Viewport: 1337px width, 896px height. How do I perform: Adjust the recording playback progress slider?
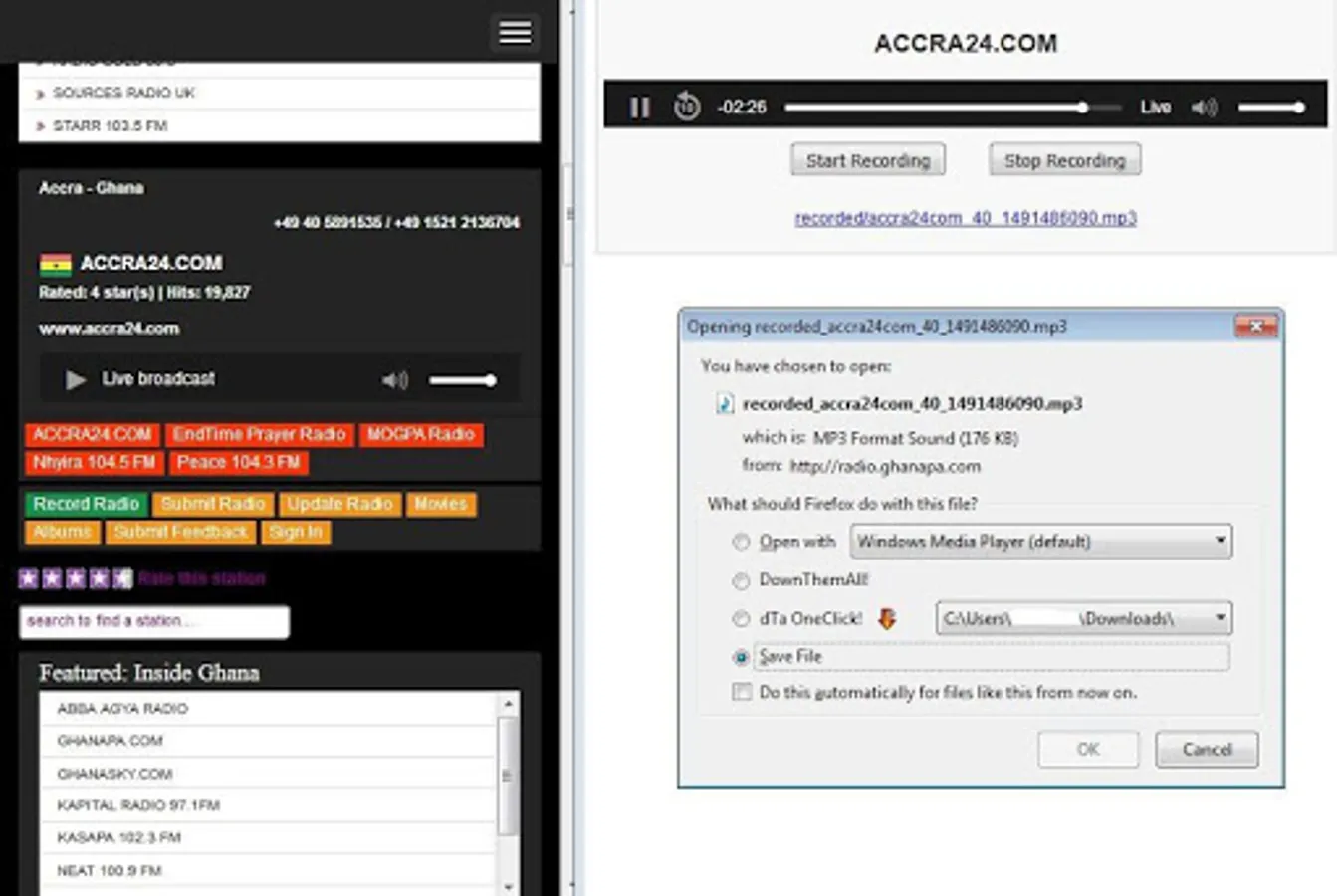953,107
